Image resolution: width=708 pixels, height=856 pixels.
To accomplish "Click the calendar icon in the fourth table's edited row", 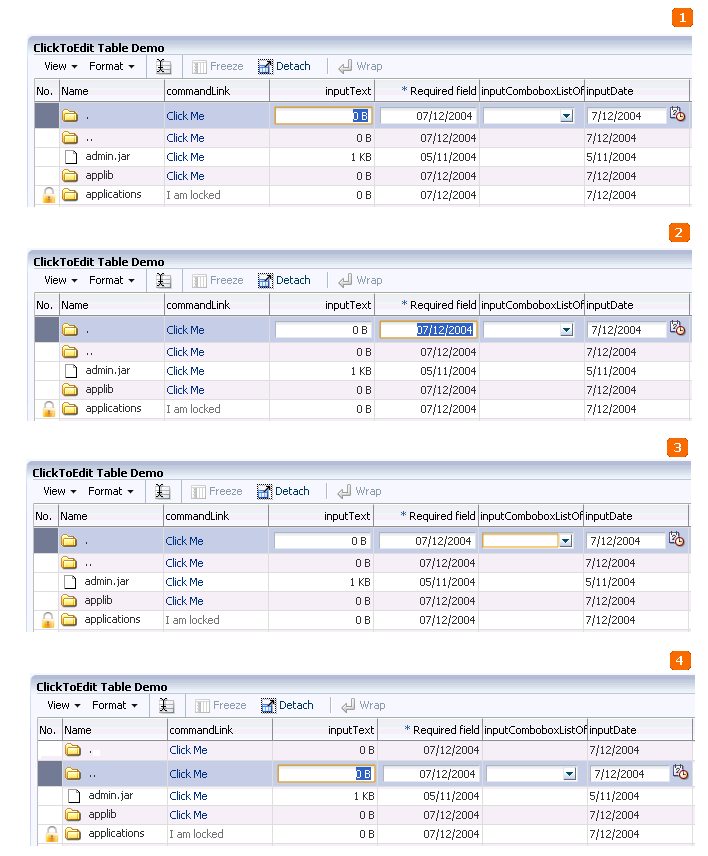I will (679, 773).
